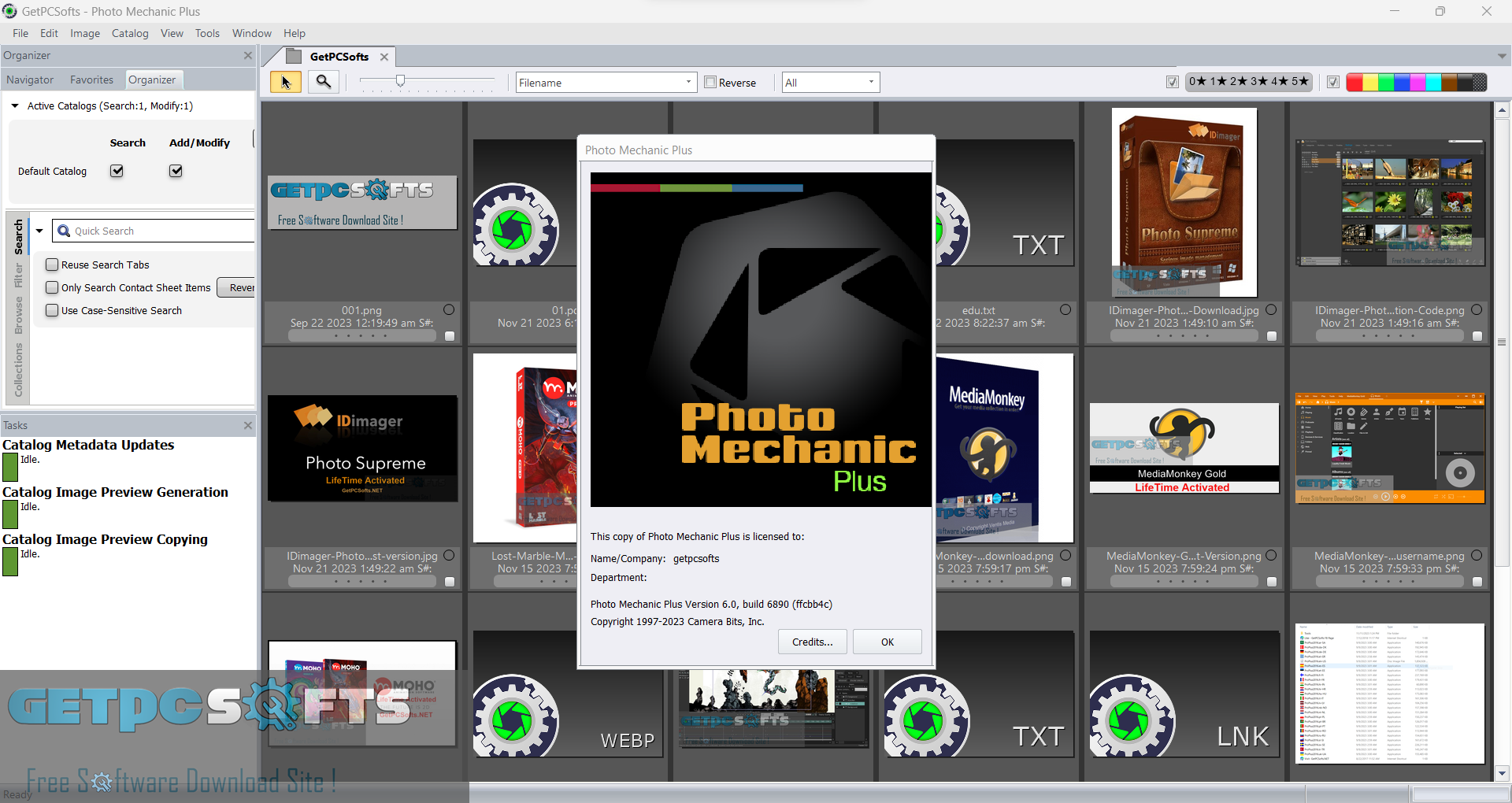Click color class square on IDimager-Phot...-Download.jpg
The image size is (1512, 803).
coord(1272,336)
